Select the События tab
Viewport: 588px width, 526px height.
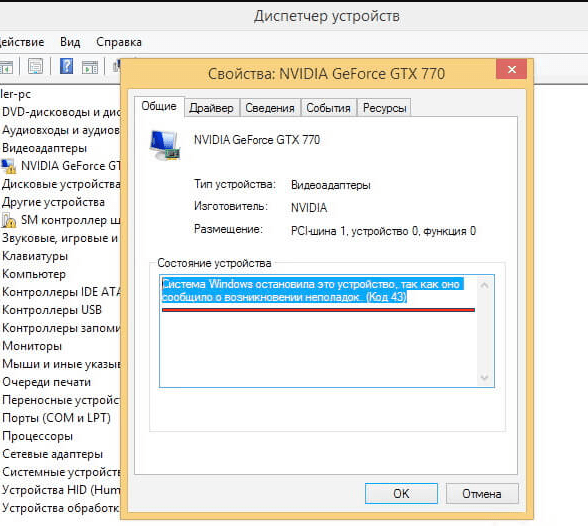[x=328, y=108]
